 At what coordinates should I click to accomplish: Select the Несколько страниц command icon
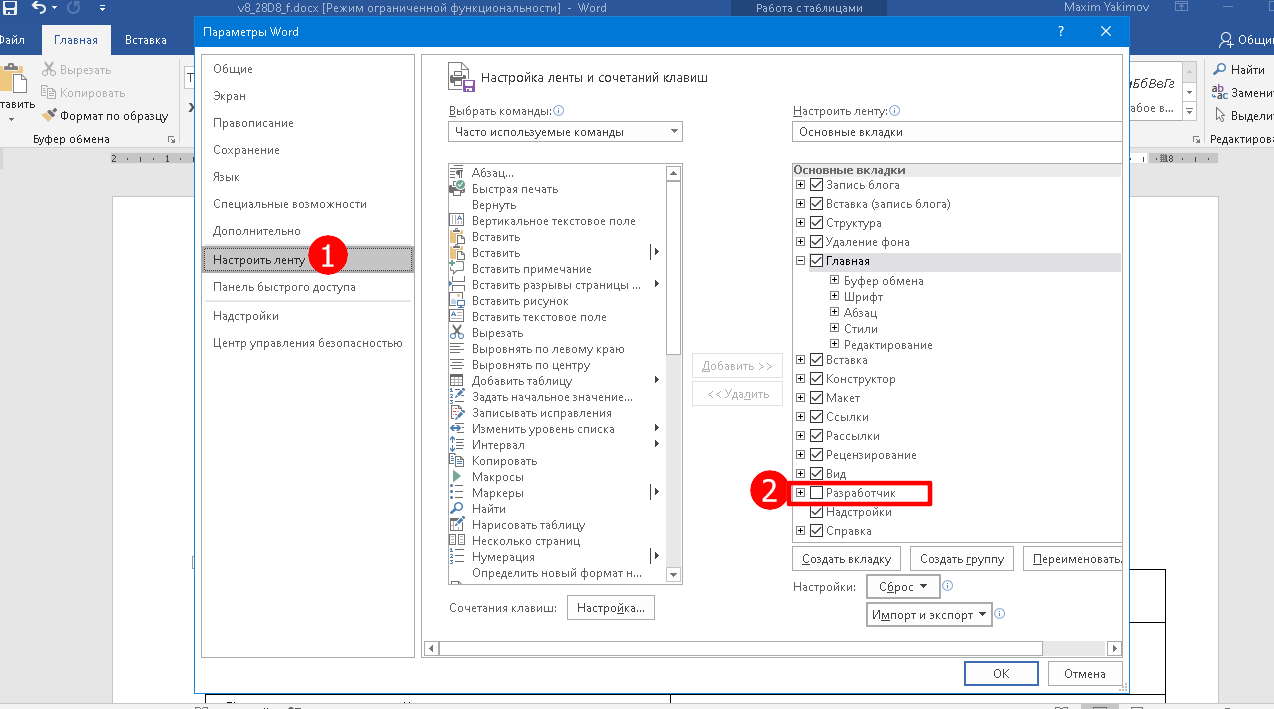(457, 541)
